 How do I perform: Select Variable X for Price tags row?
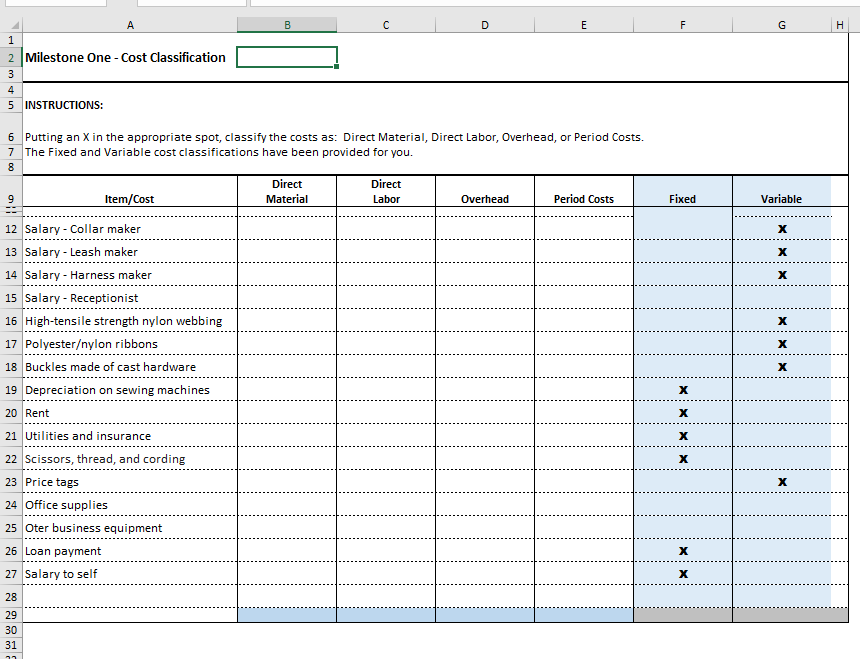coord(782,482)
